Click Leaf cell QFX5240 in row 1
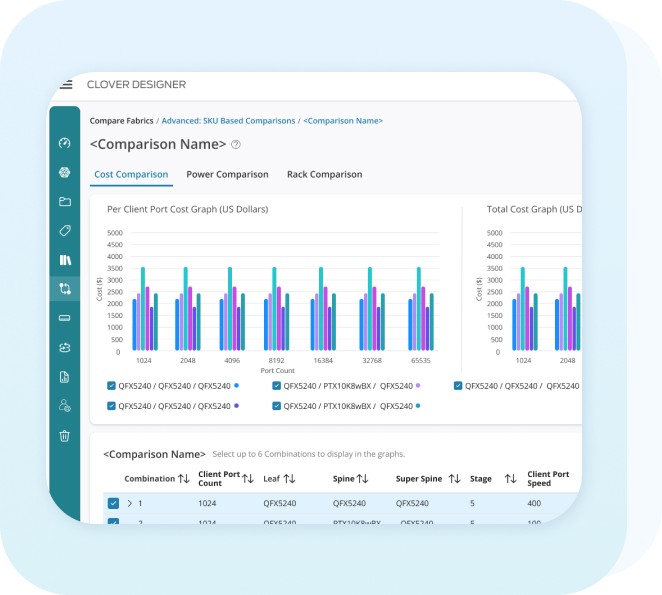The height and width of the screenshot is (595, 662). pos(279,503)
